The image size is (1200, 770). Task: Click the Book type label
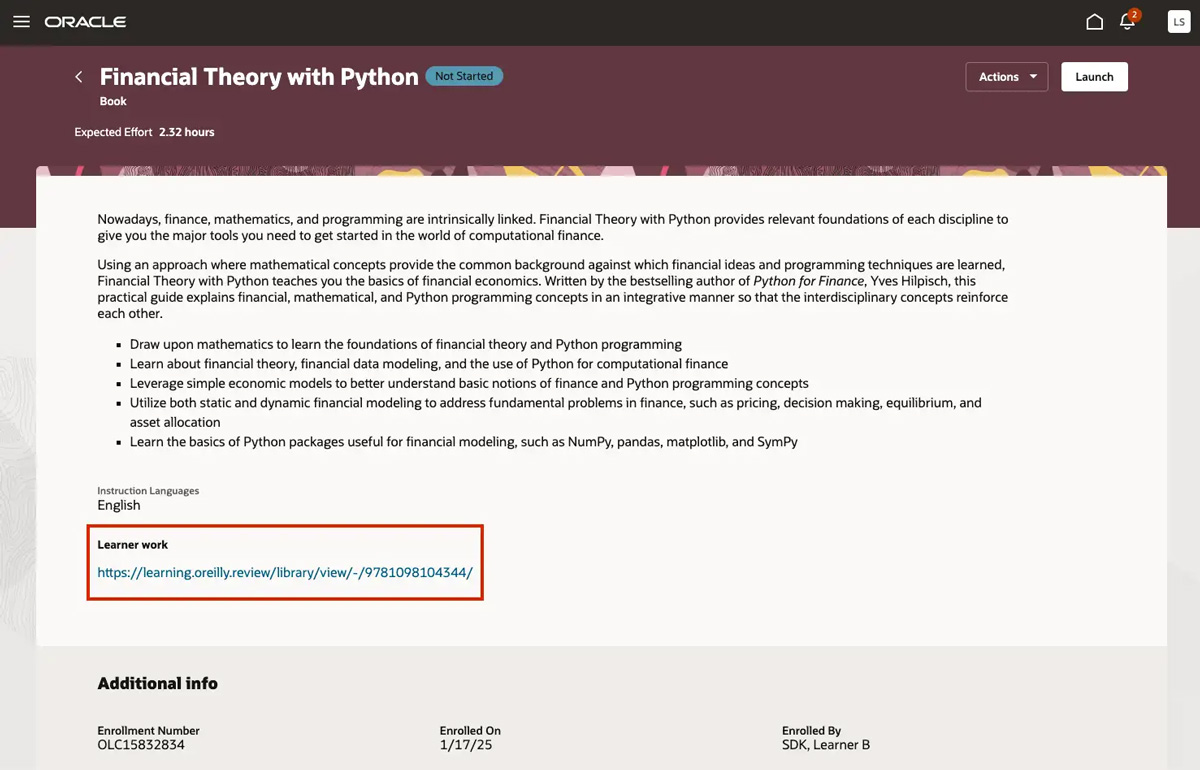(113, 101)
